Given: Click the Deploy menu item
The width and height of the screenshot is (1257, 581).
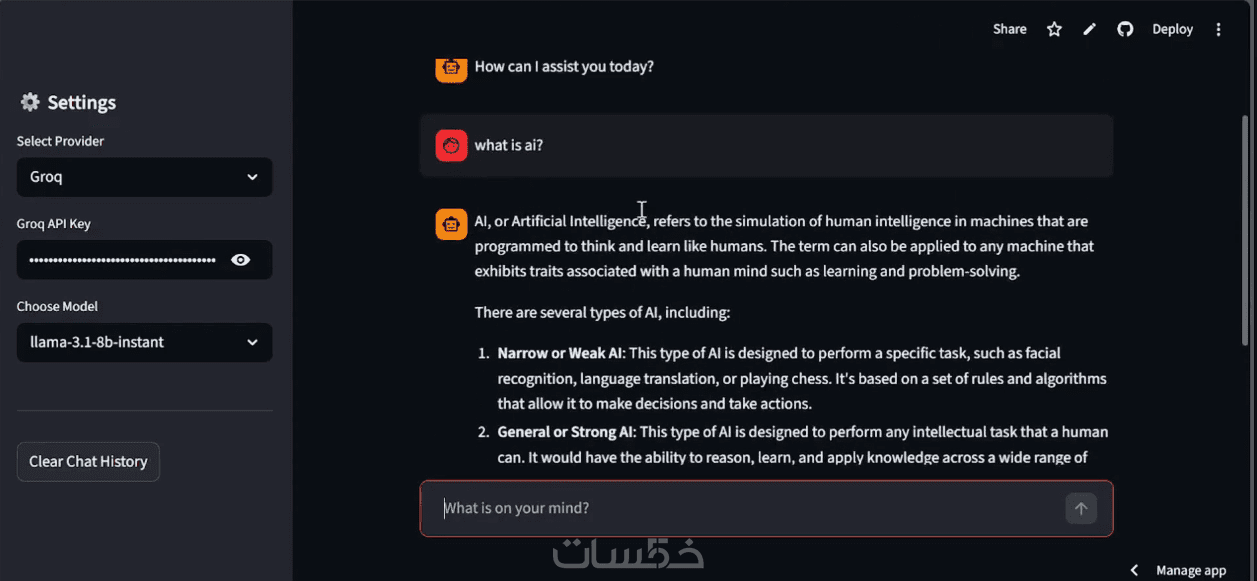Looking at the screenshot, I should point(1172,29).
